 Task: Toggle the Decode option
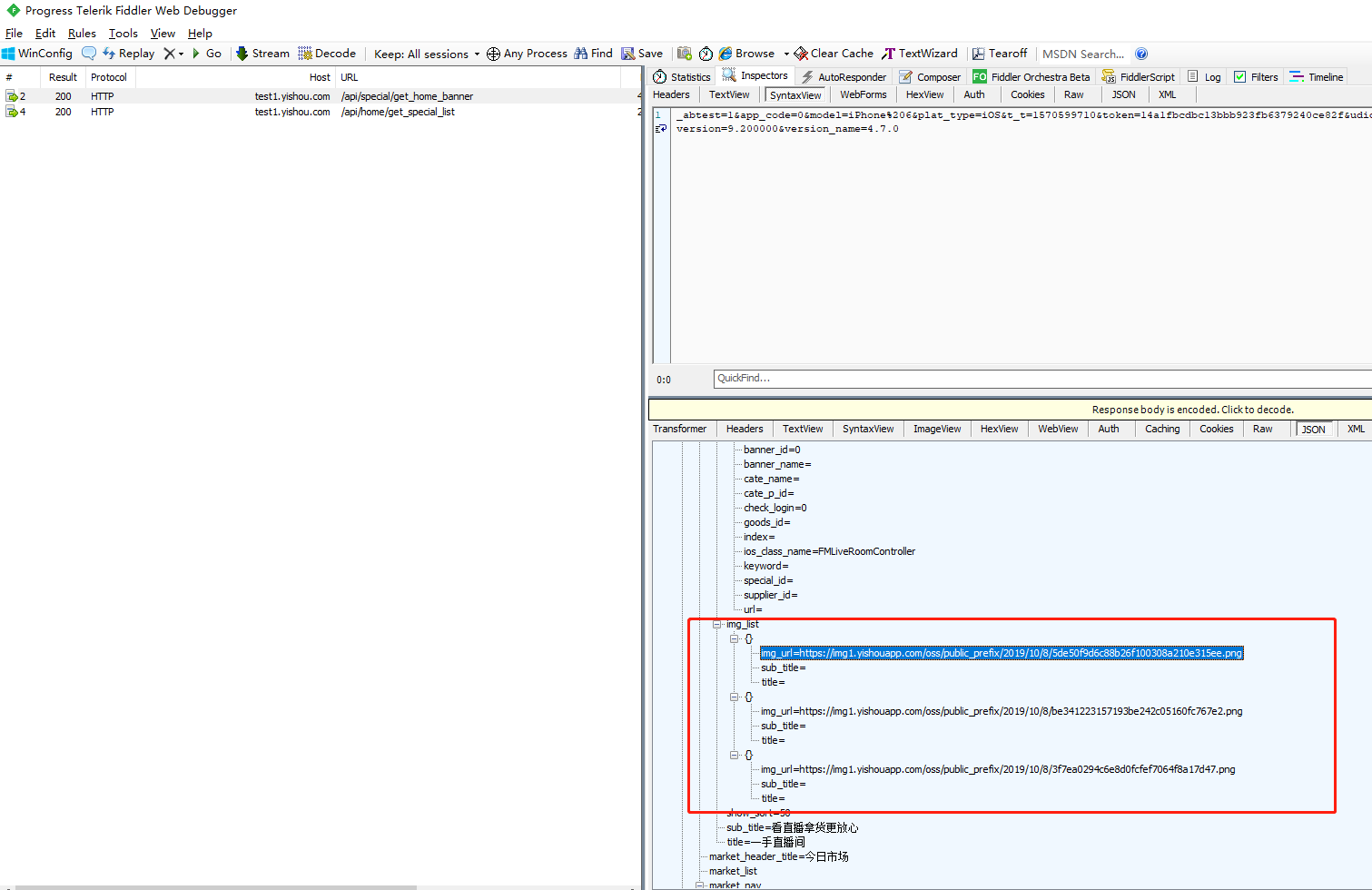click(327, 54)
